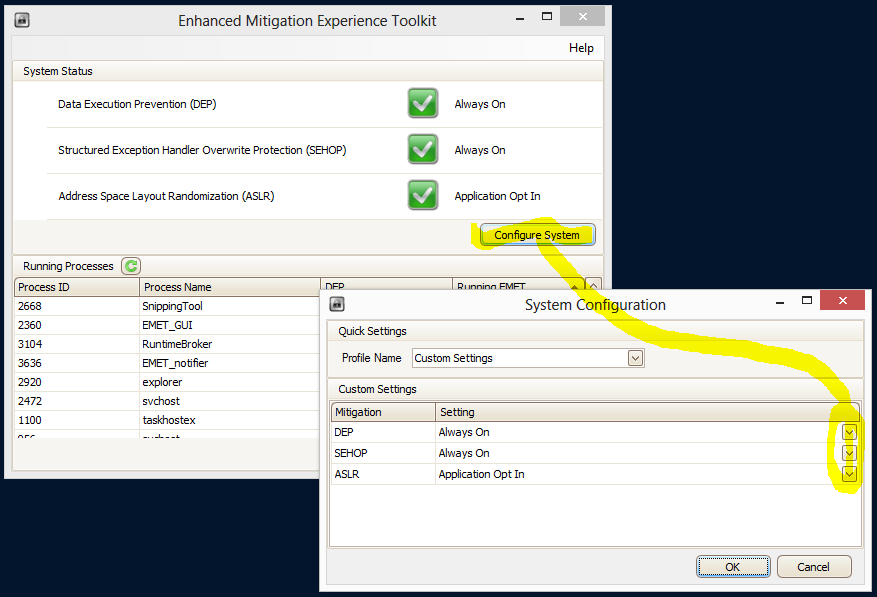877x597 pixels.
Task: Select the taskhostex process row
Action: (x=167, y=420)
